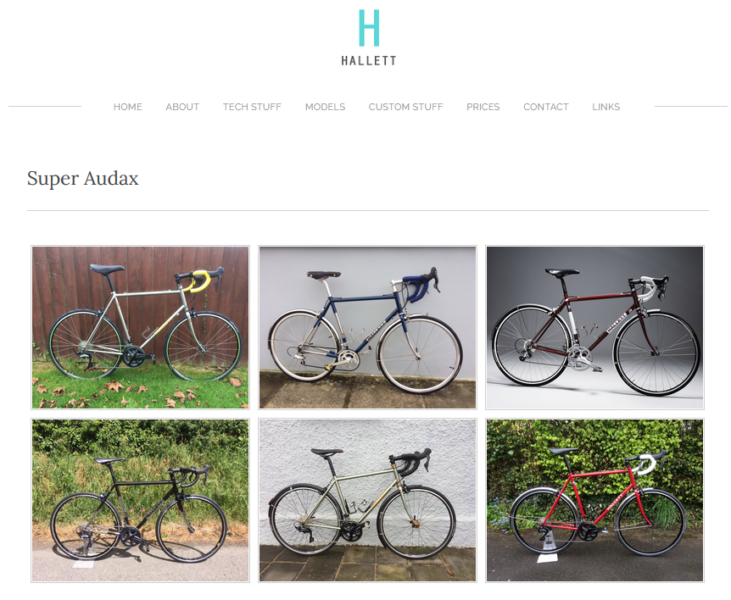View the grey-green bike by white wall photo
Viewport: 731px width, 600px height.
point(368,500)
